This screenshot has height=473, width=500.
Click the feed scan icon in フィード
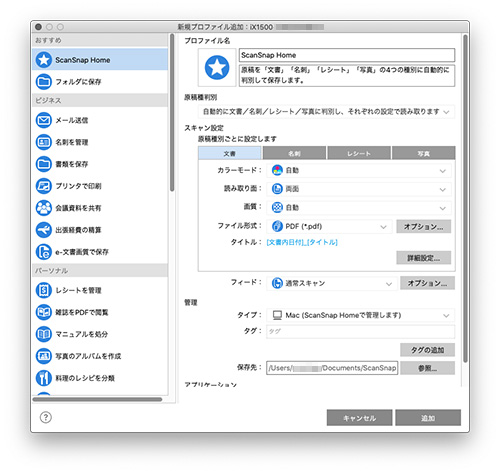pyautogui.click(x=277, y=283)
